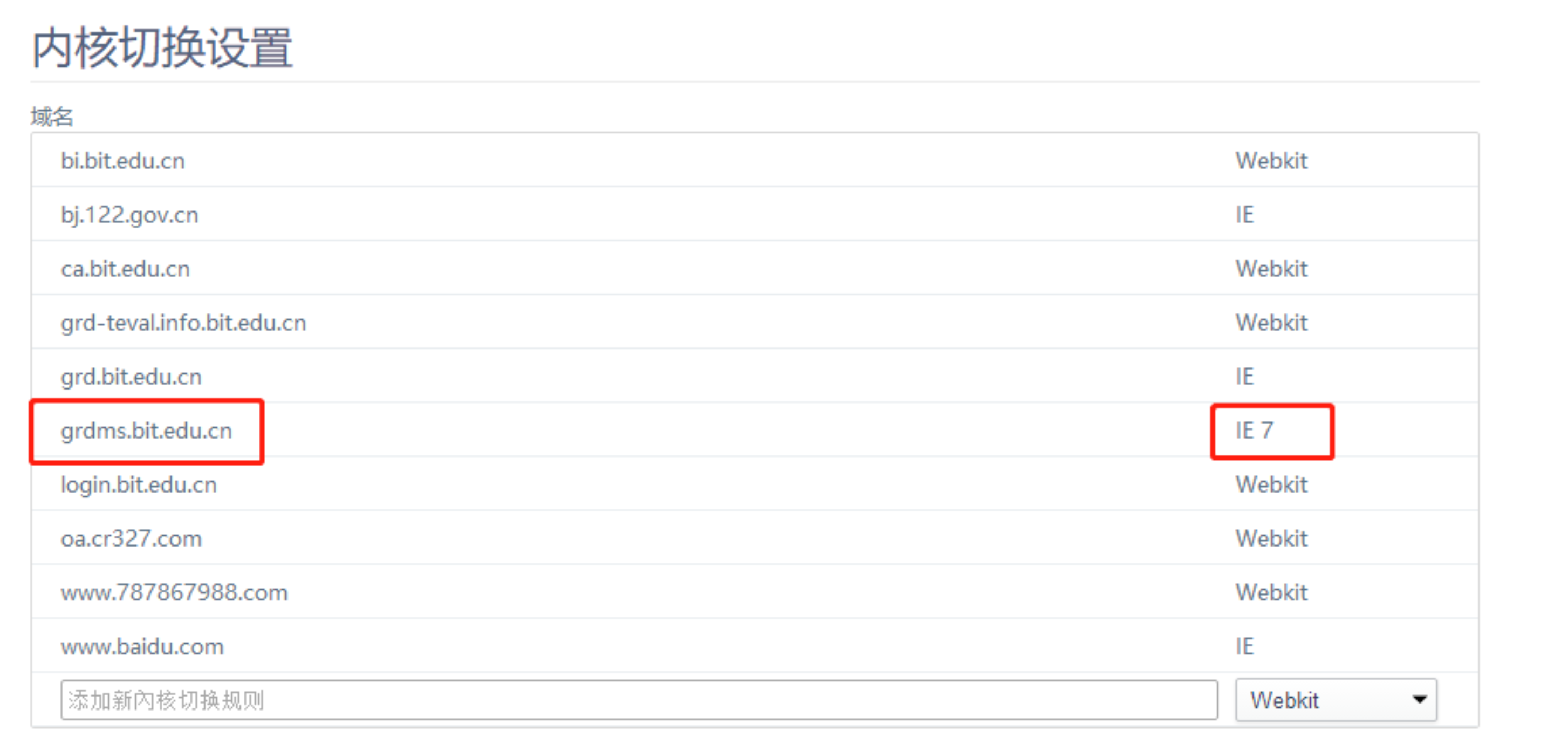
Task: Click the IE engine value for grd.bit.edu.cn
Action: pyautogui.click(x=1244, y=377)
